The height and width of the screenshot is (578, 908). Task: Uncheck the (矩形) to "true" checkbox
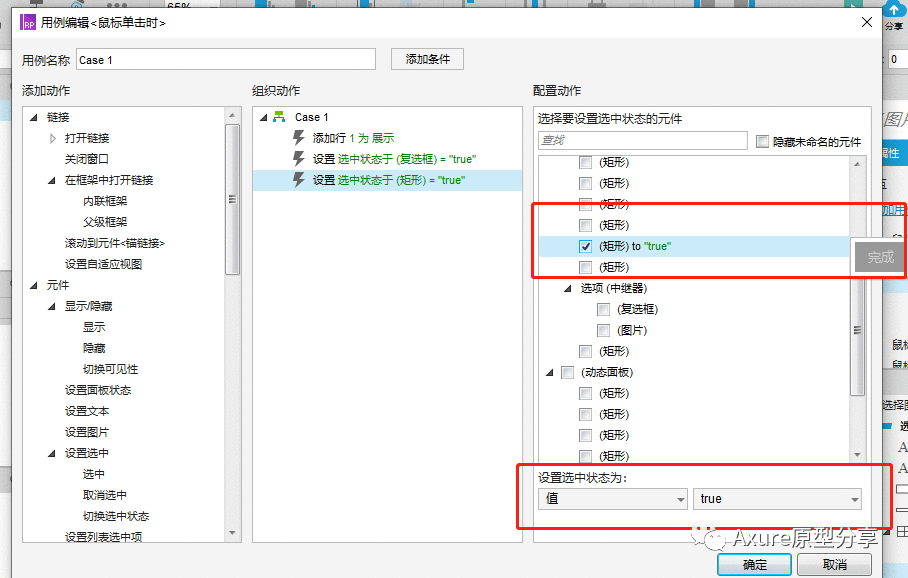[x=585, y=246]
